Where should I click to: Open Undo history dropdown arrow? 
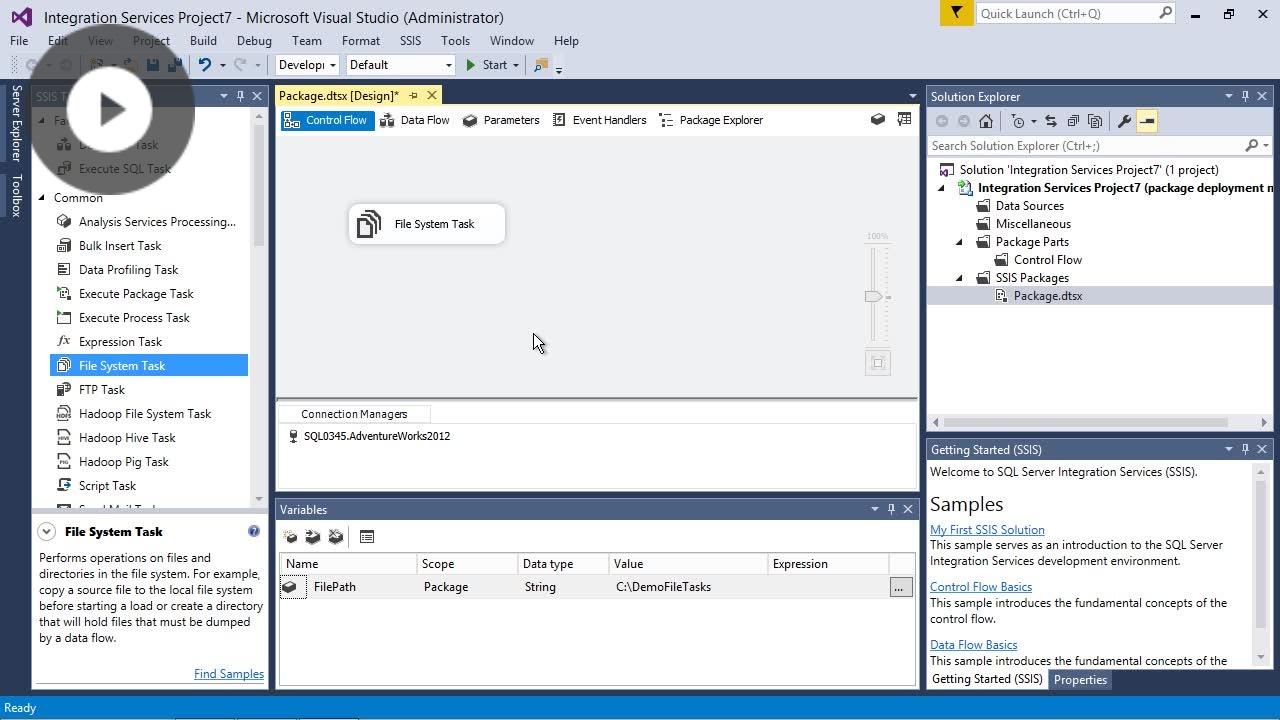click(223, 65)
